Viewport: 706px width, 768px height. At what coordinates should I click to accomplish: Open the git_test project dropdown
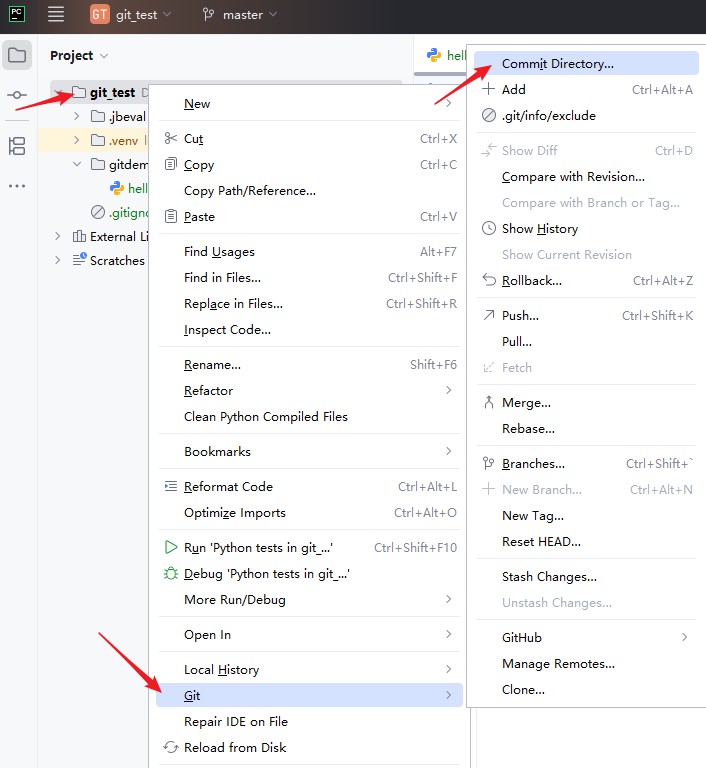point(131,15)
